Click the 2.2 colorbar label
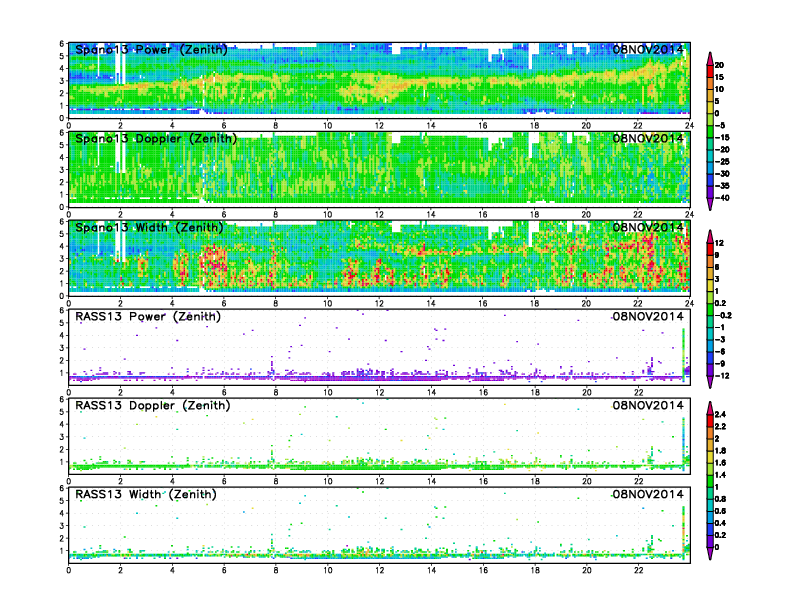The width and height of the screenshot is (792, 612). point(720,427)
